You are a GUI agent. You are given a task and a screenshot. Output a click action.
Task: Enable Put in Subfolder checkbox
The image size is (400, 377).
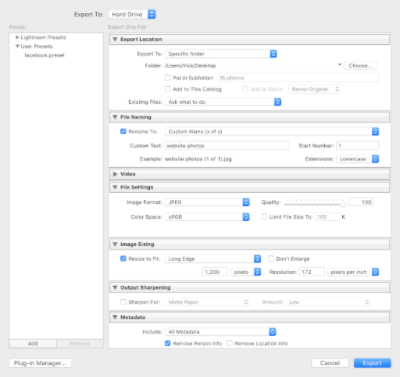coord(168,78)
